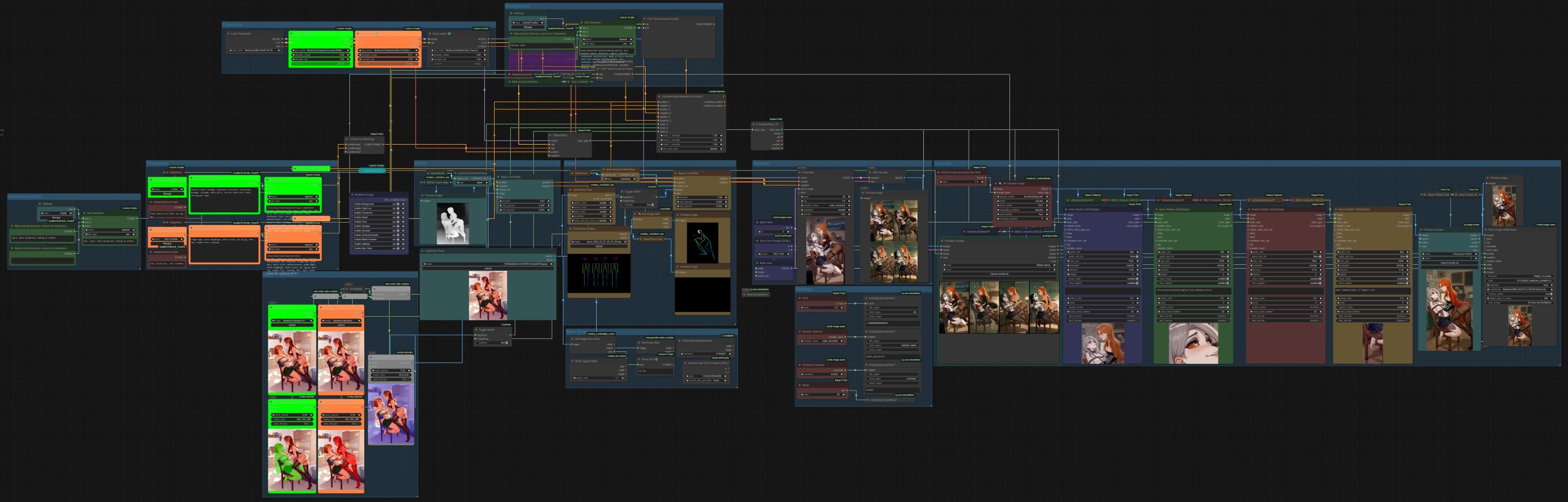Click the Hand Detailer node collapse dot
Image resolution: width=1568 pixels, height=502 pixels.
pyautogui.click(x=1335, y=210)
